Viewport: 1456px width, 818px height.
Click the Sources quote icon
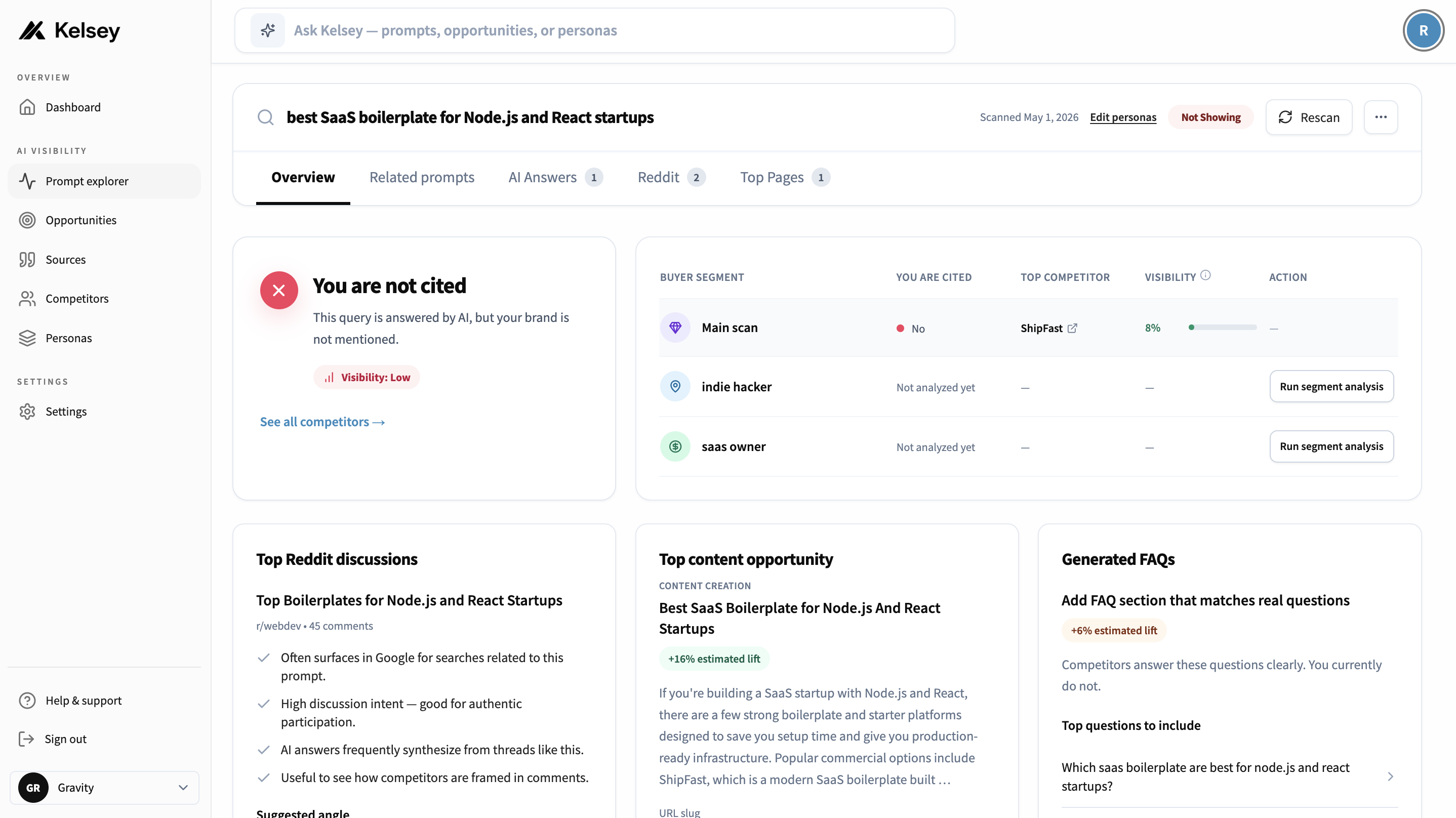27,260
